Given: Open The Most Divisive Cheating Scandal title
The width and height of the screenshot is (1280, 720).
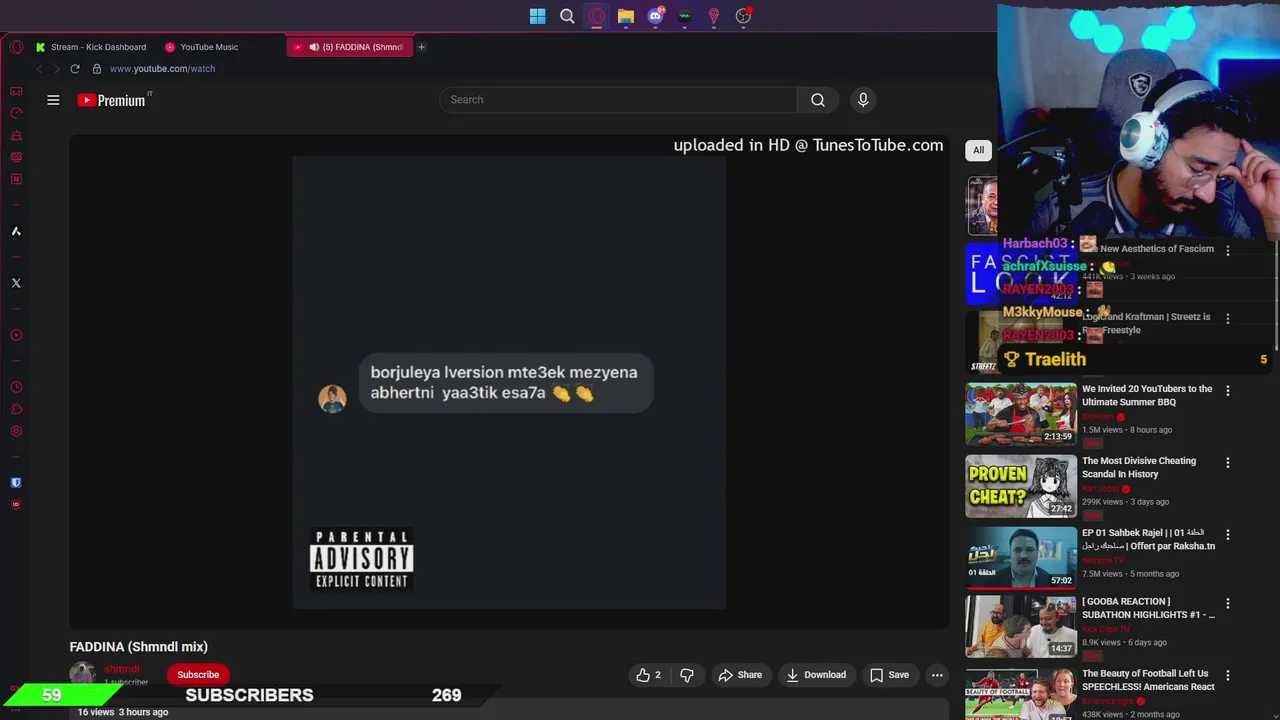Looking at the screenshot, I should click(x=1139, y=467).
